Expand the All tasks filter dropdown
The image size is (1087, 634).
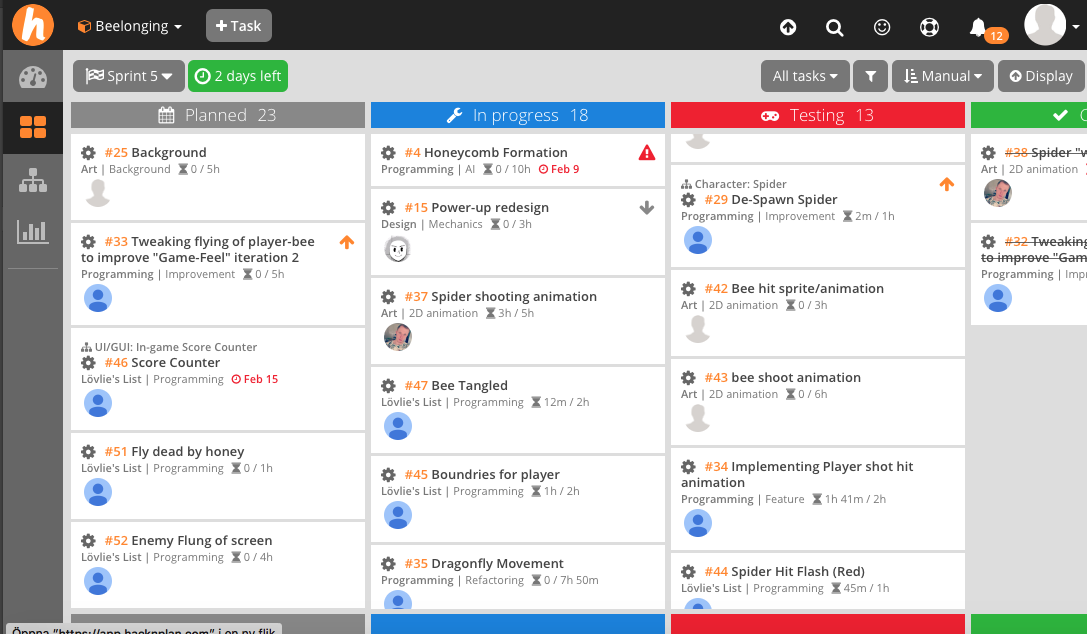(x=805, y=76)
